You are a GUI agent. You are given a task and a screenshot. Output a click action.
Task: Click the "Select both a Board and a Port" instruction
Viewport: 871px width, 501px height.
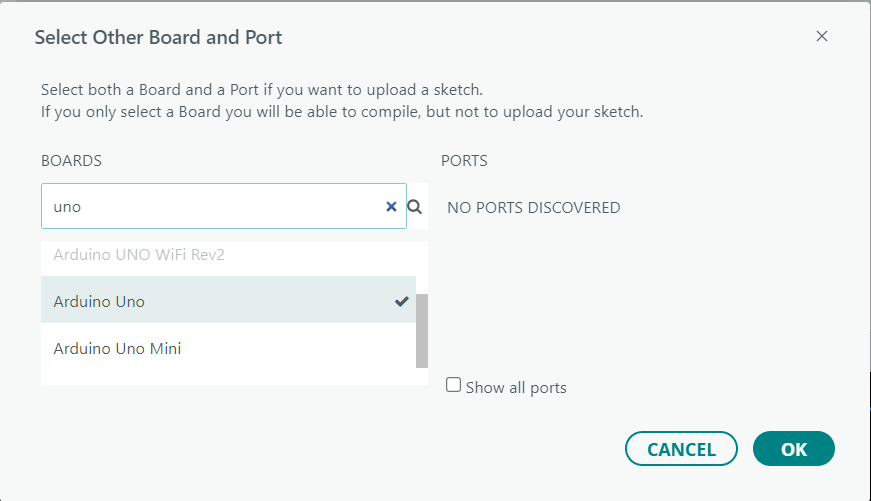click(261, 90)
